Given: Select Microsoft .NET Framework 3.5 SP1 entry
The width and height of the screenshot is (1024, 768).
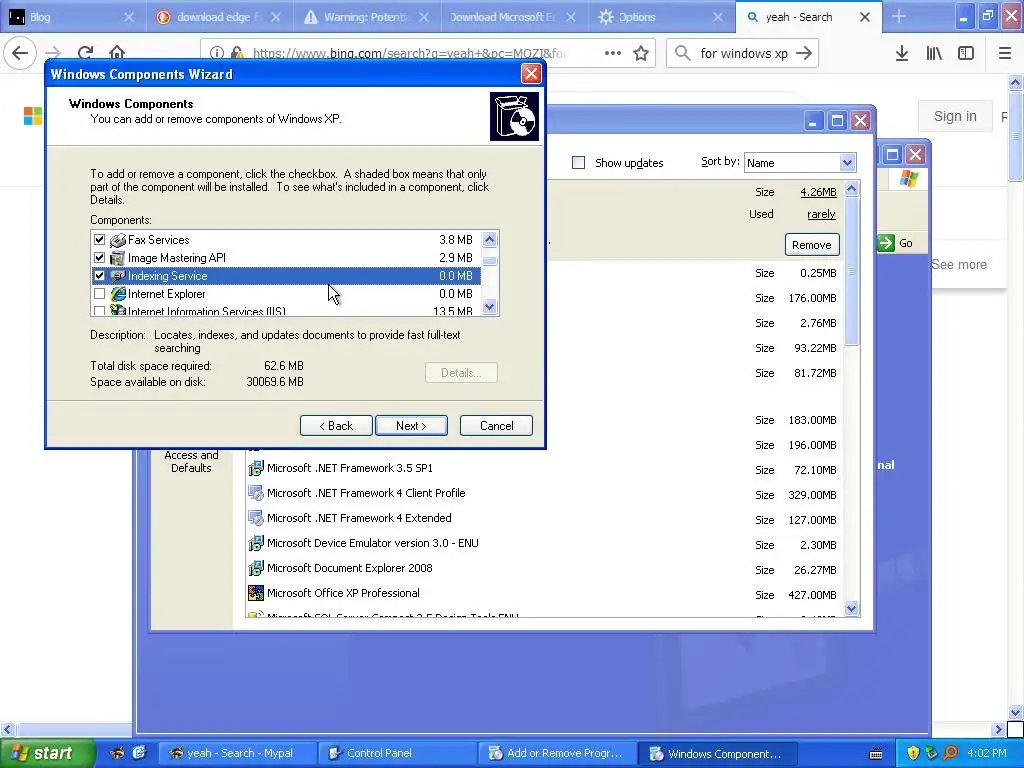Looking at the screenshot, I should coord(349,468).
